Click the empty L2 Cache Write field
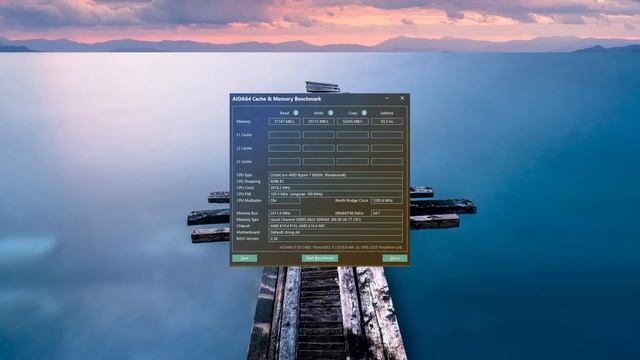 click(x=319, y=148)
